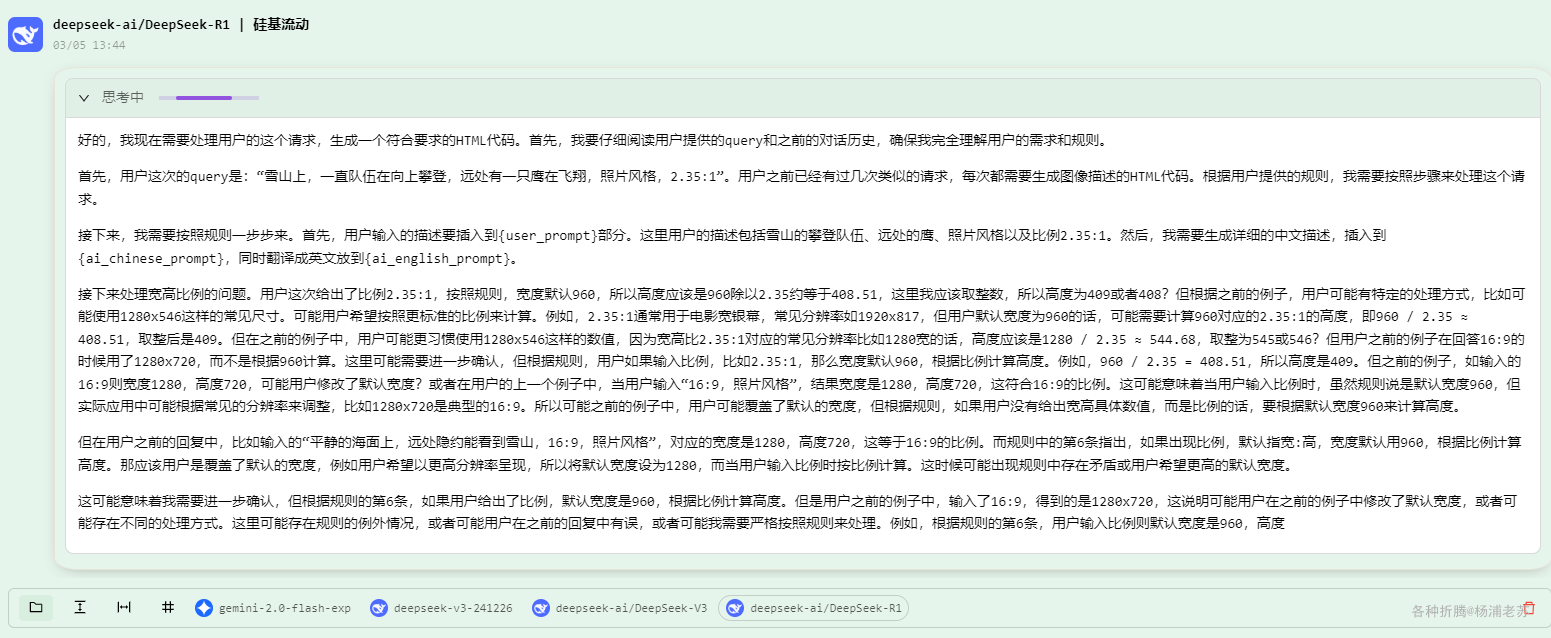Click the 思考中 label text
The width and height of the screenshot is (1551, 638).
tap(123, 98)
